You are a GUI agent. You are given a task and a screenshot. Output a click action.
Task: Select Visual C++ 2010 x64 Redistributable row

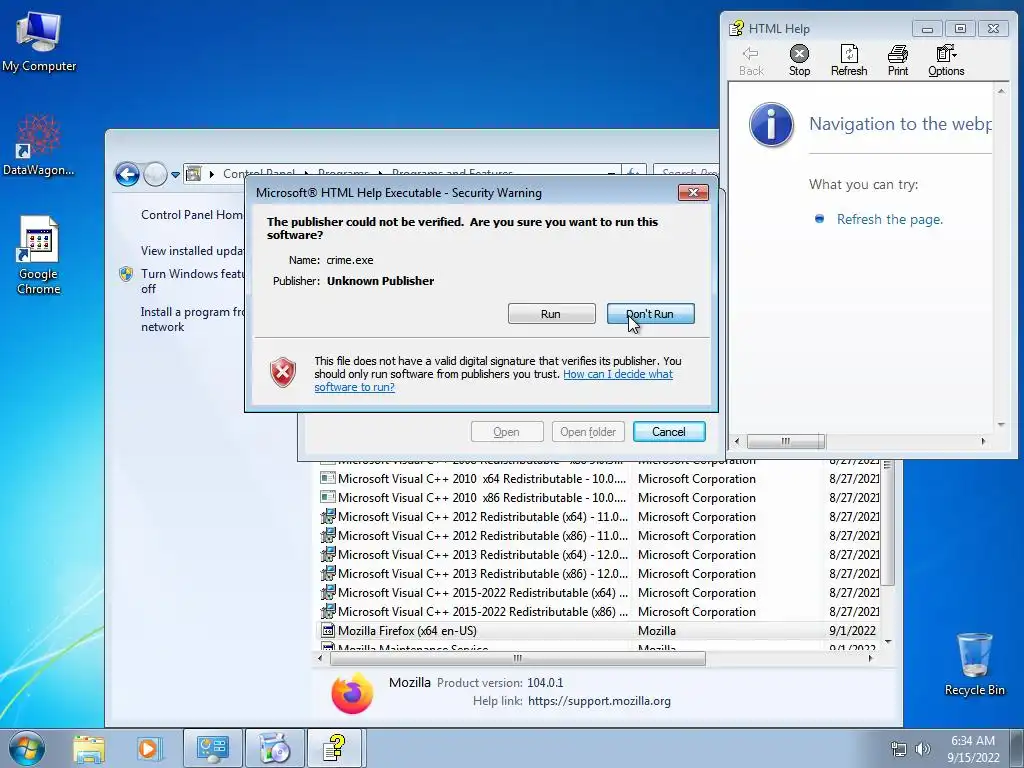point(598,479)
